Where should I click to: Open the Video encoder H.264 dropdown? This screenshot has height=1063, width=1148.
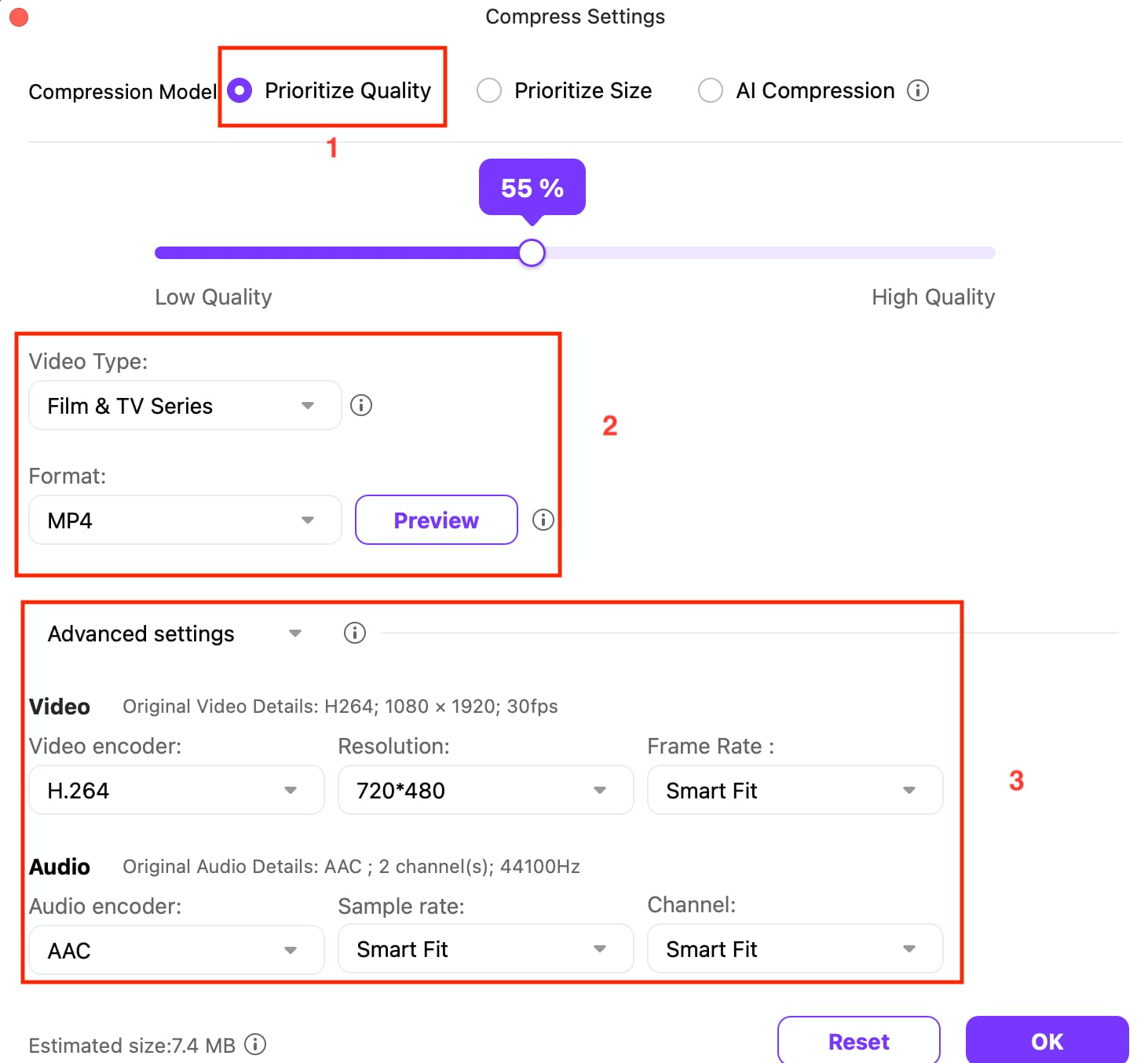coord(177,790)
